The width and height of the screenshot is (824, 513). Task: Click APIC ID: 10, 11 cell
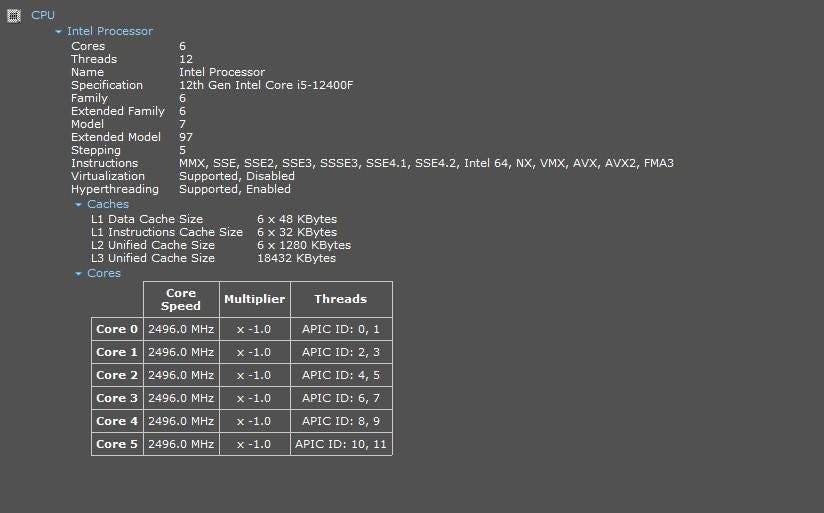click(340, 444)
